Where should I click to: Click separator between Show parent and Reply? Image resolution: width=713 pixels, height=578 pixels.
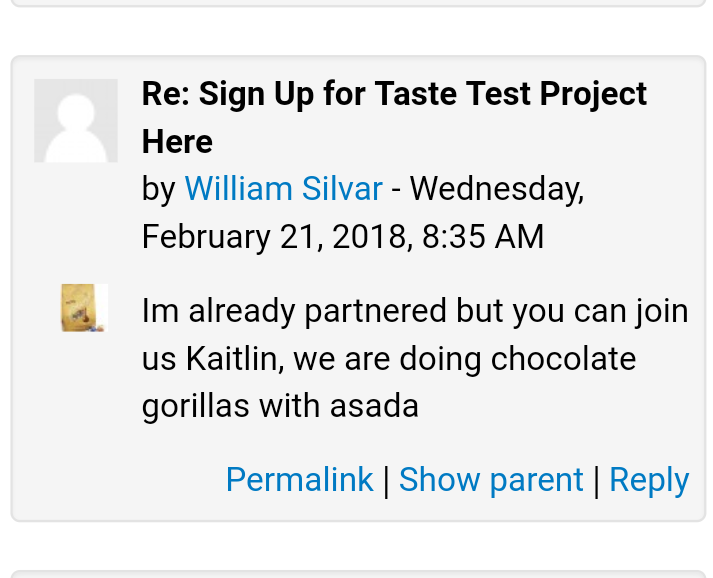[x=597, y=480]
